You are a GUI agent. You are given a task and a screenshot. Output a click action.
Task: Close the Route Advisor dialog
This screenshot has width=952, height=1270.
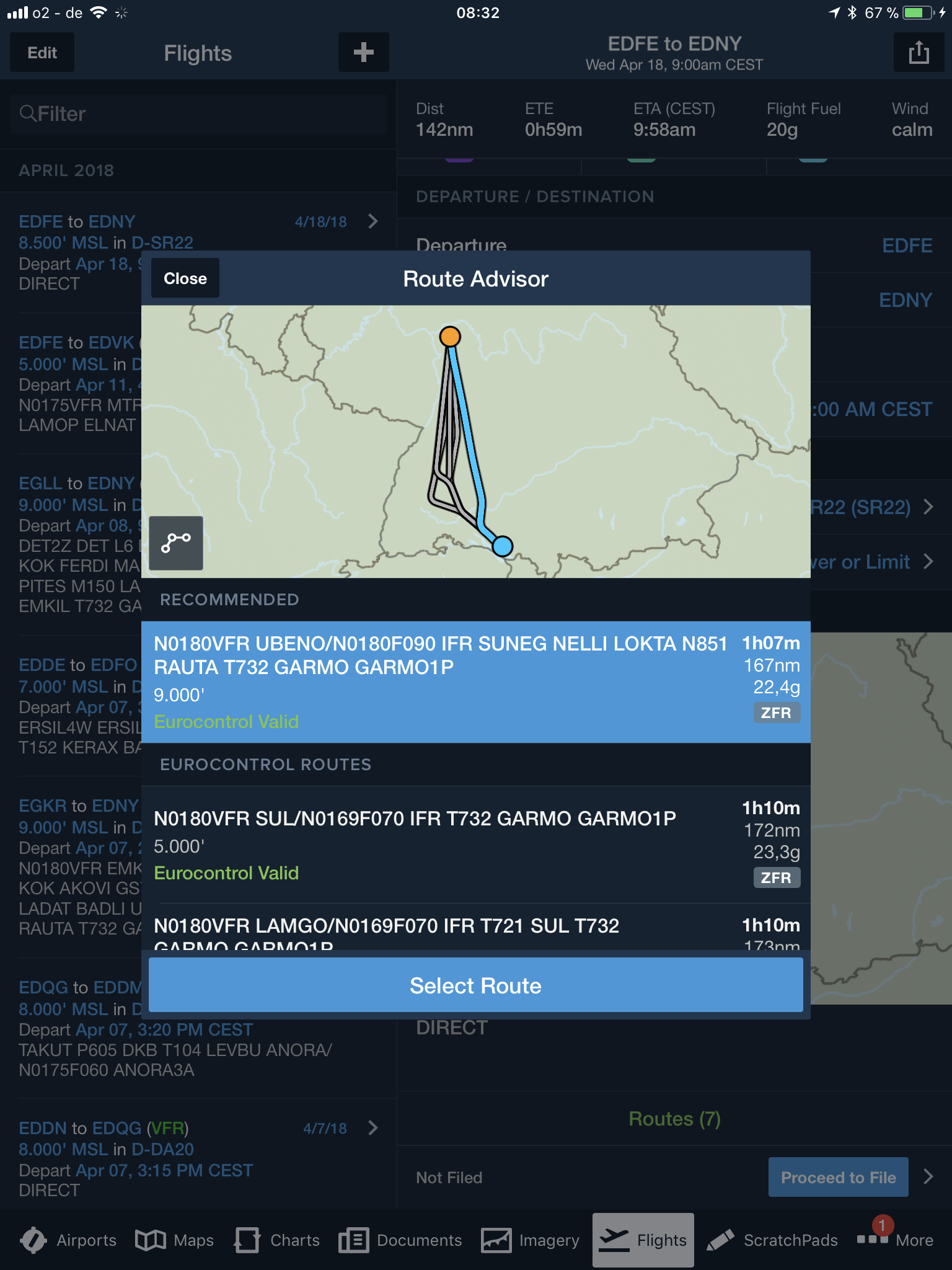tap(185, 278)
